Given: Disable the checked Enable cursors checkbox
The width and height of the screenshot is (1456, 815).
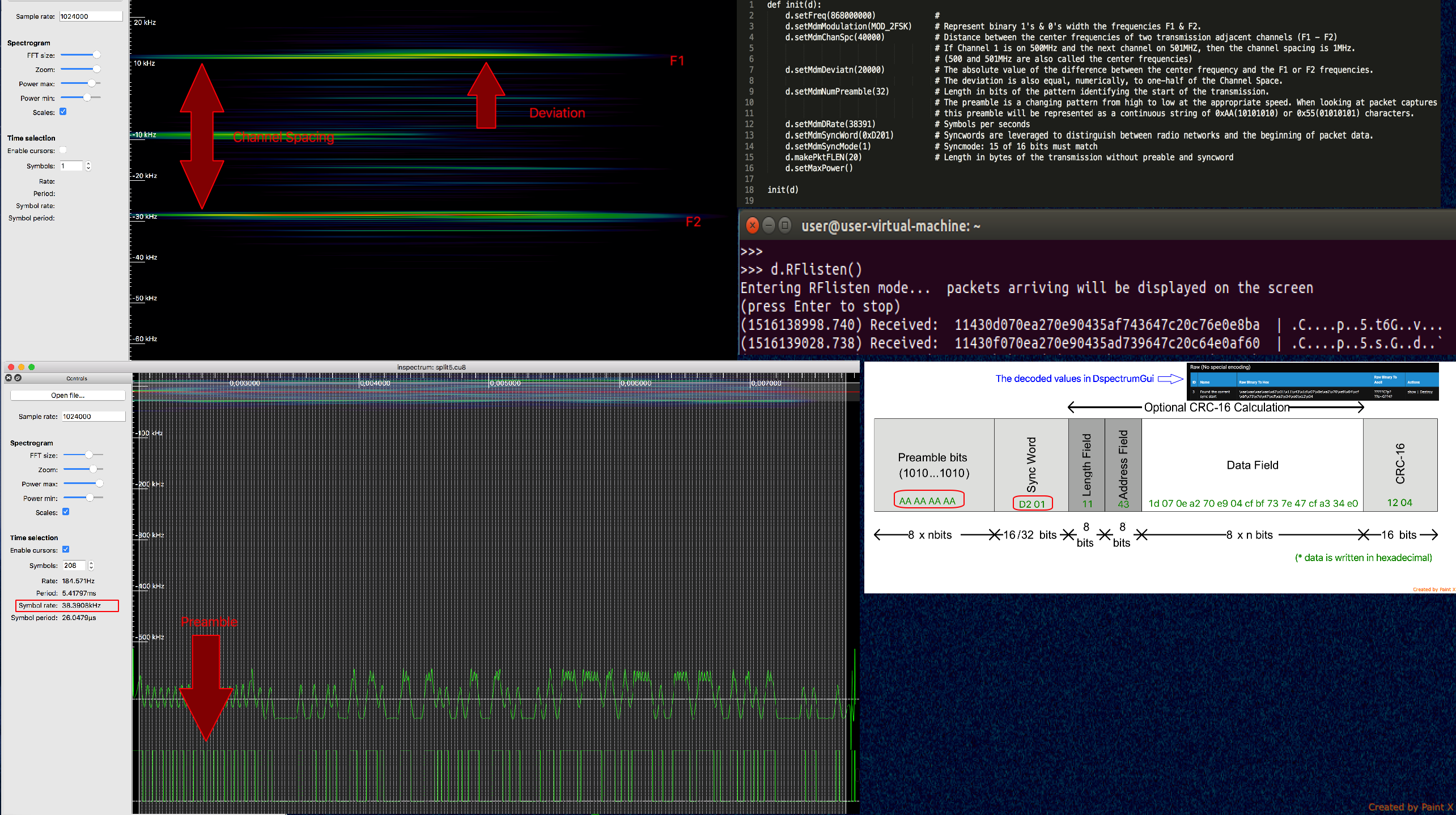Looking at the screenshot, I should 66,549.
